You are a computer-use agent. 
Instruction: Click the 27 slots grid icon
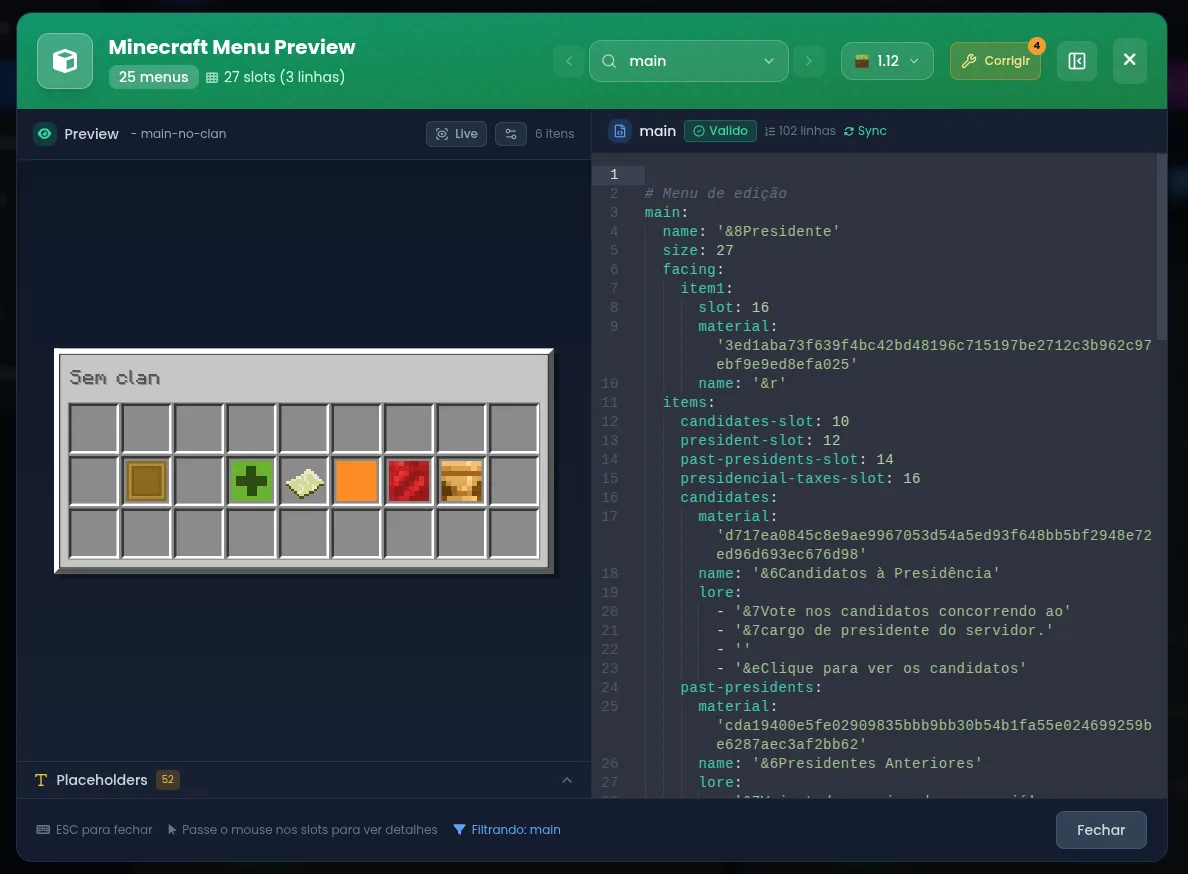[x=212, y=77]
